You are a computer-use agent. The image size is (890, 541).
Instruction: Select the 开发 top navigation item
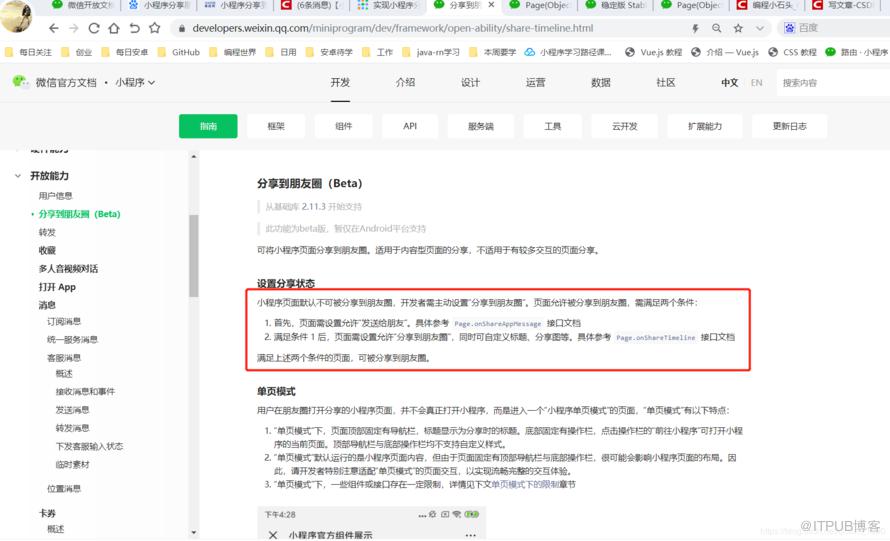(x=340, y=82)
